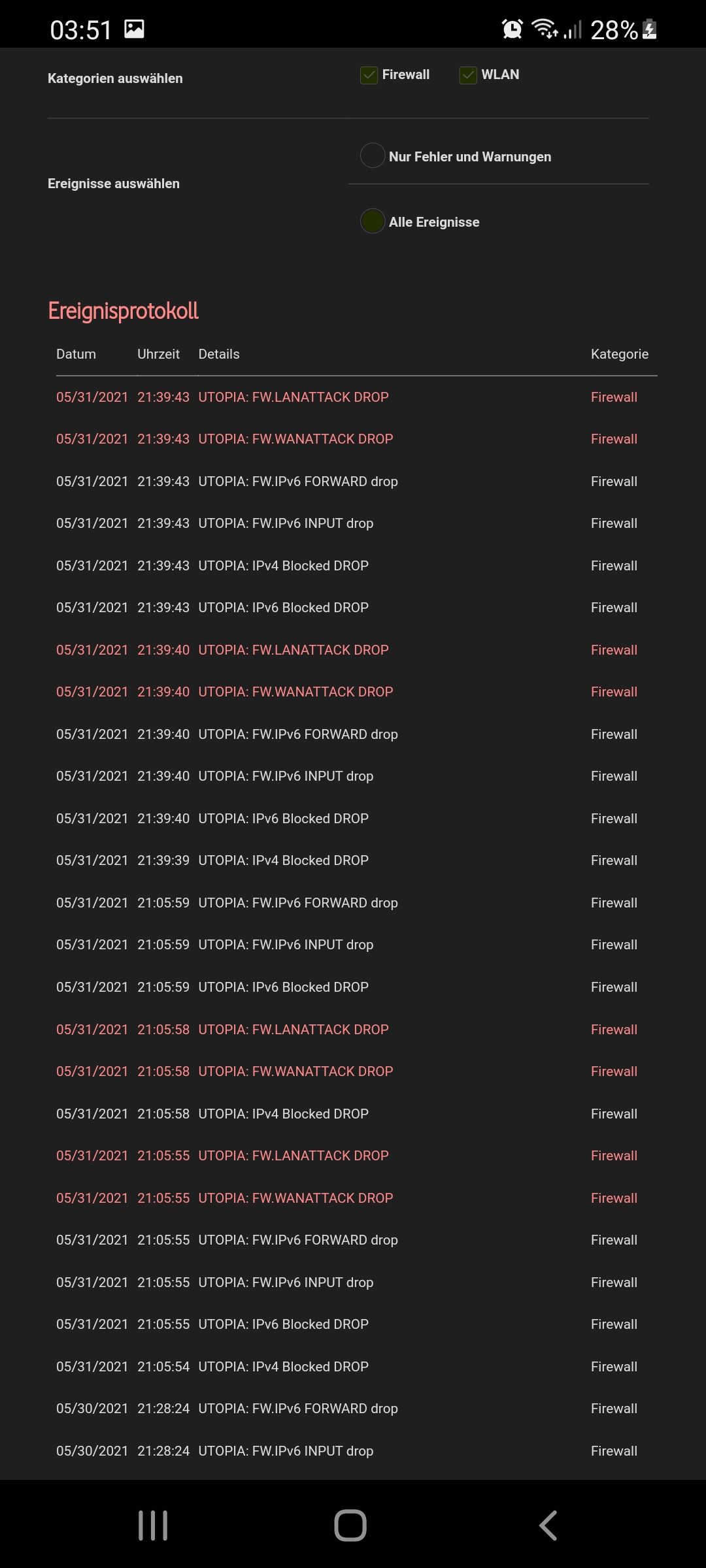Tap the Android back arrow
The image size is (706, 1568).
pyautogui.click(x=548, y=1526)
